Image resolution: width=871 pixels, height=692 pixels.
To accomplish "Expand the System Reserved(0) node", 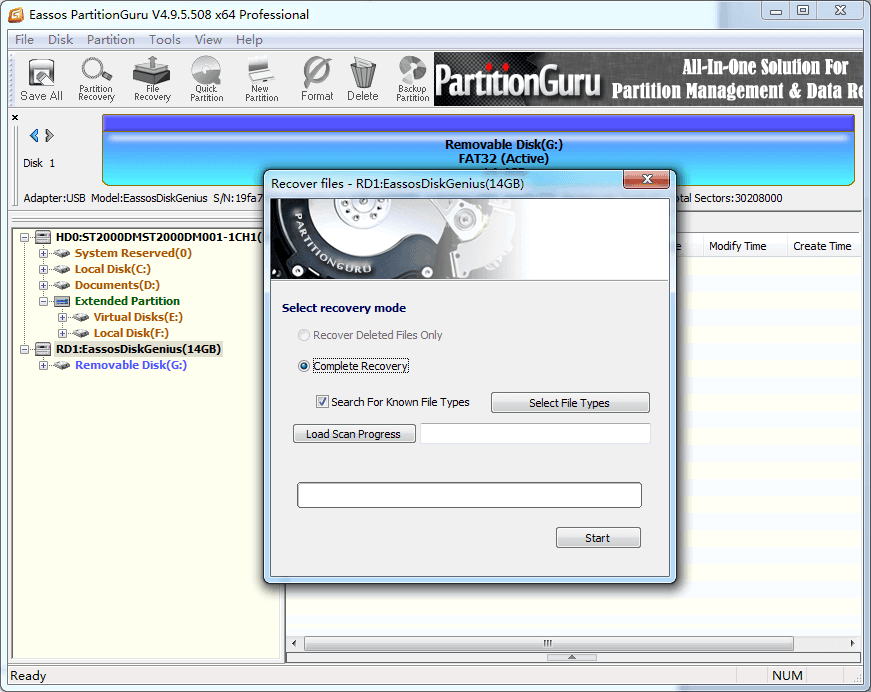I will pos(43,253).
